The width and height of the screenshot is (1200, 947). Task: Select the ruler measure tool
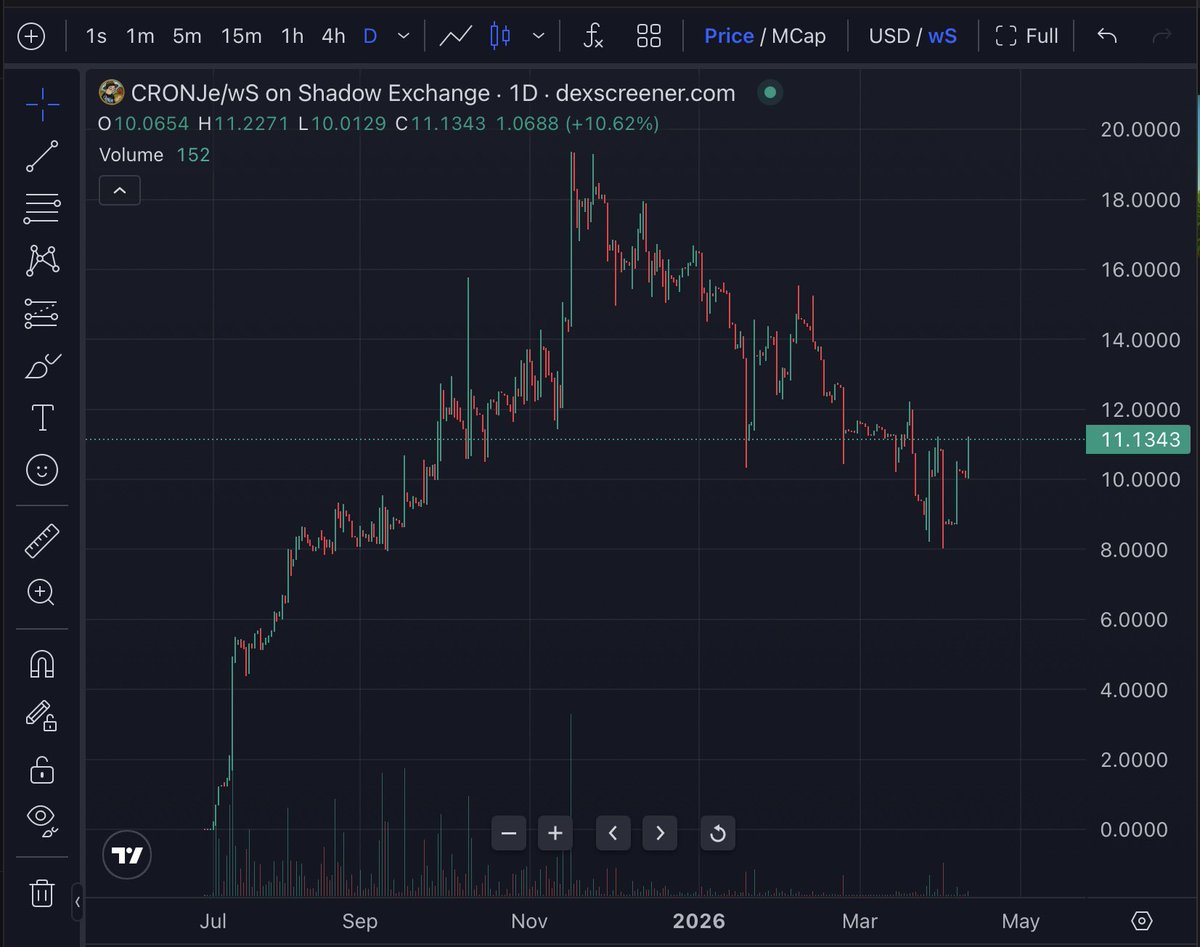click(41, 541)
